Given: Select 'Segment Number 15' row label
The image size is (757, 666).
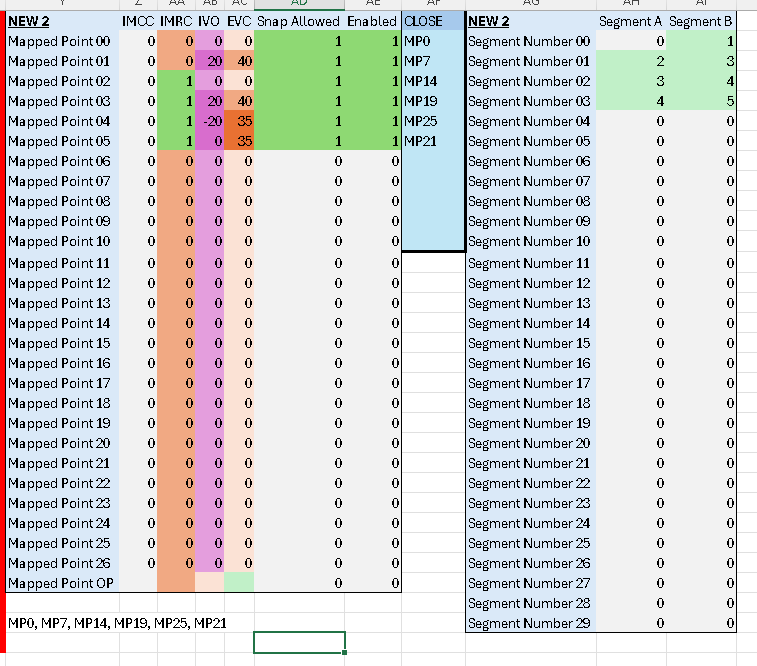Looking at the screenshot, I should tap(531, 344).
